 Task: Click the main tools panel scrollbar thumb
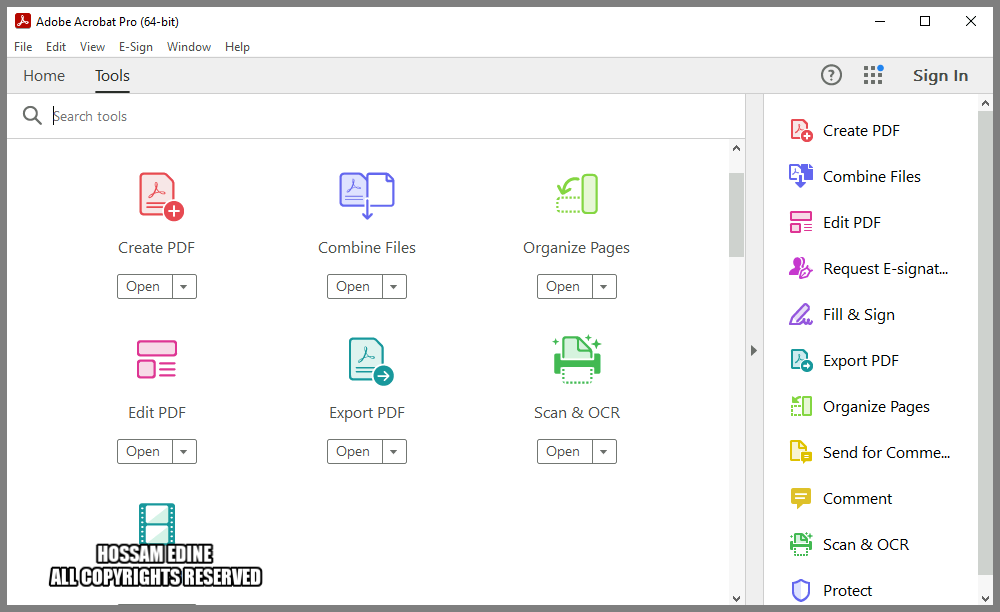click(737, 215)
